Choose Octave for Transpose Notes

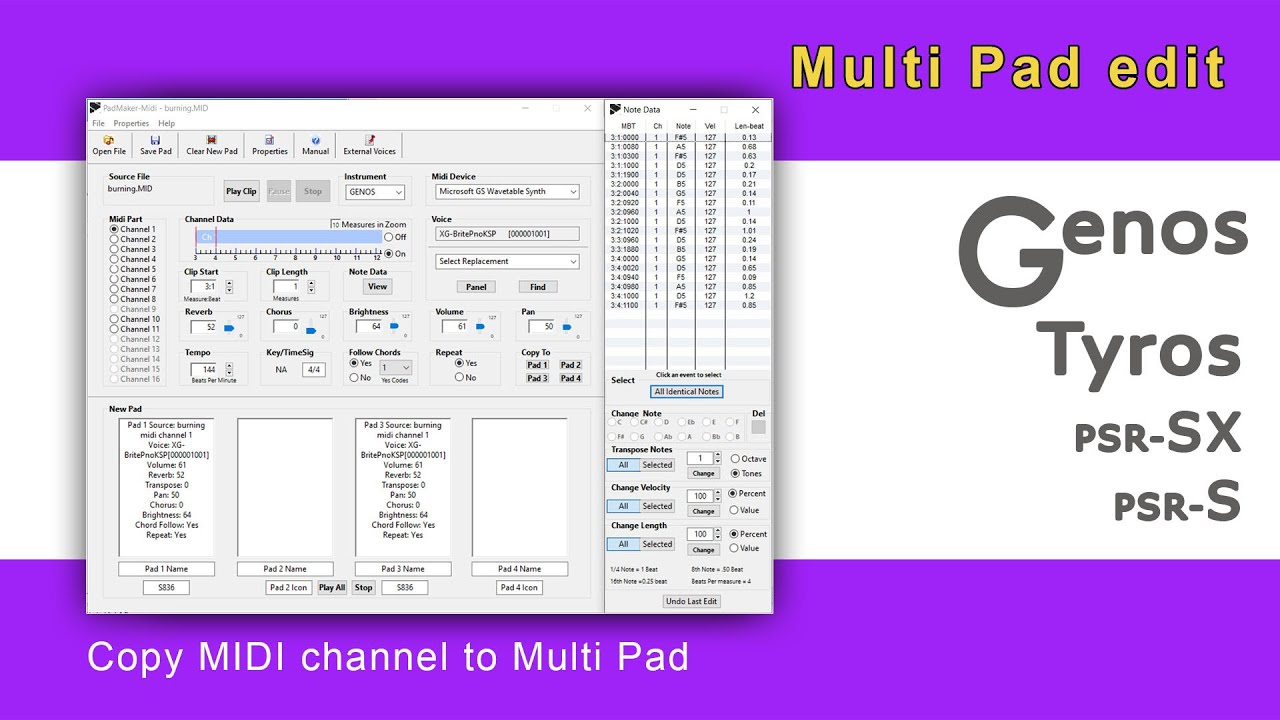pyautogui.click(x=735, y=459)
